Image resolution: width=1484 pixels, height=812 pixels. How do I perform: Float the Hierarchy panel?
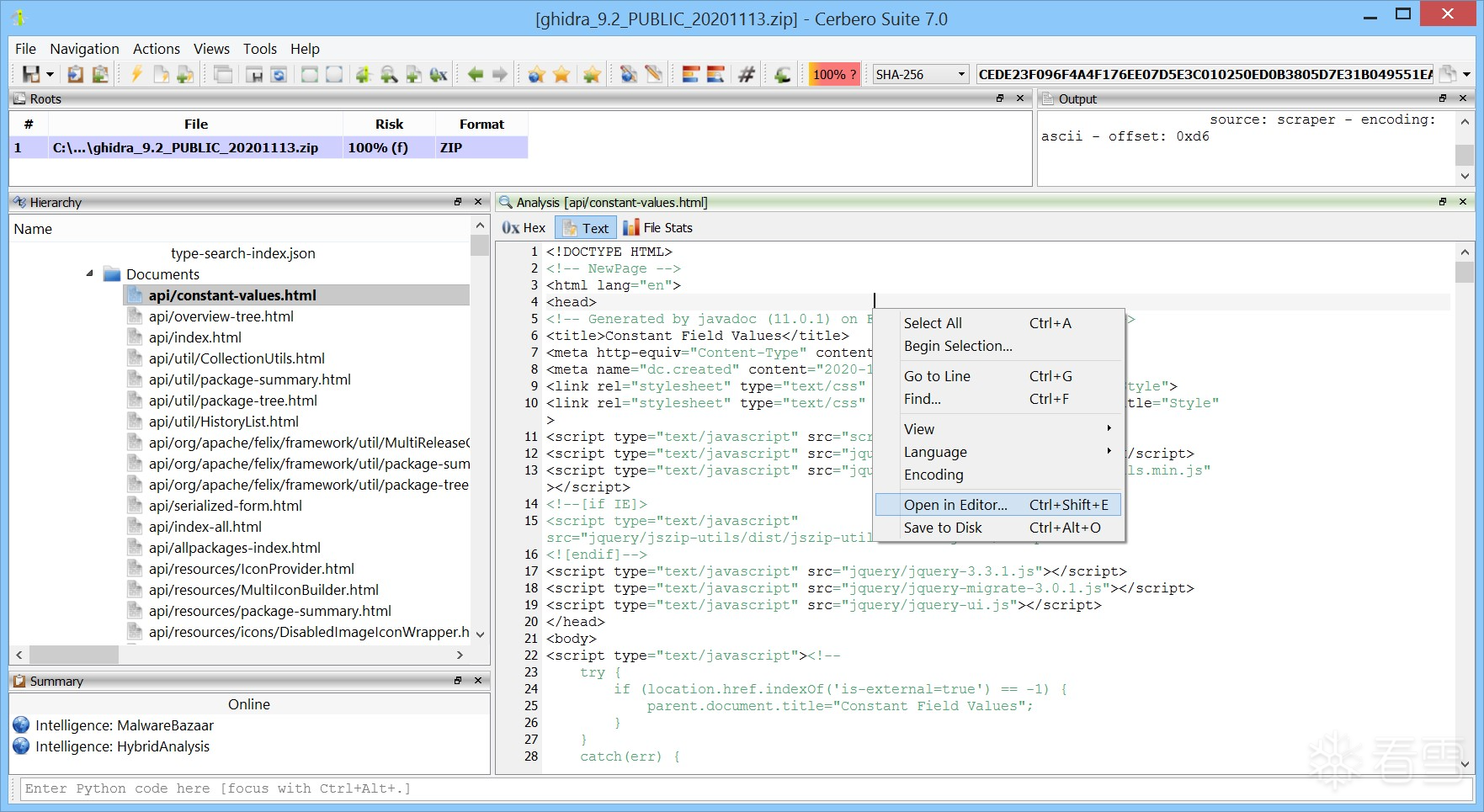[458, 202]
